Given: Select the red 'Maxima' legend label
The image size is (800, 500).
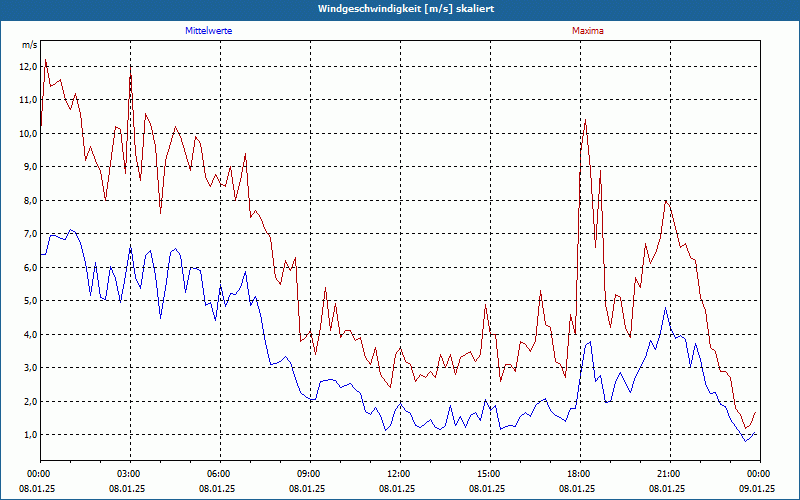Looking at the screenshot, I should 588,31.
